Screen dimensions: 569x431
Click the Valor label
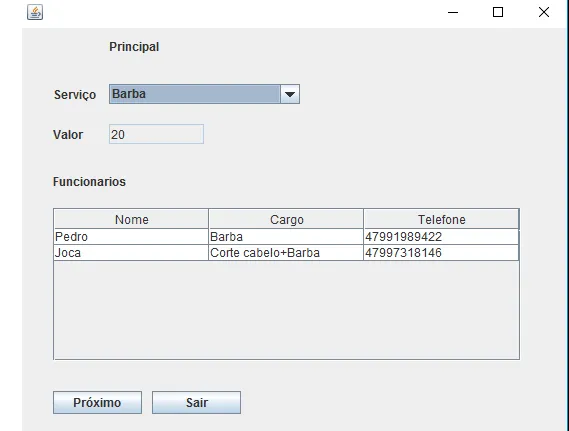[68, 135]
